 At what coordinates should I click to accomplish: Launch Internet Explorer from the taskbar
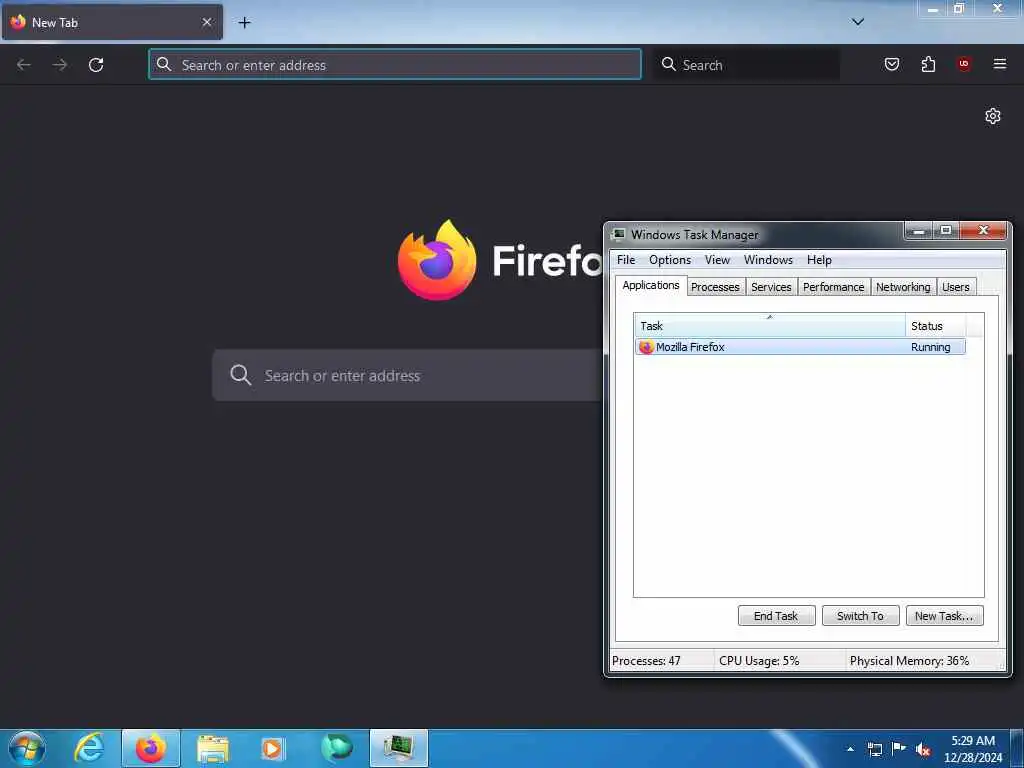88,748
